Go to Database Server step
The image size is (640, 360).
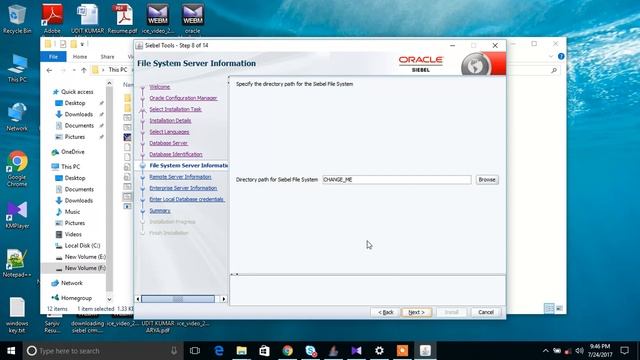[168, 143]
